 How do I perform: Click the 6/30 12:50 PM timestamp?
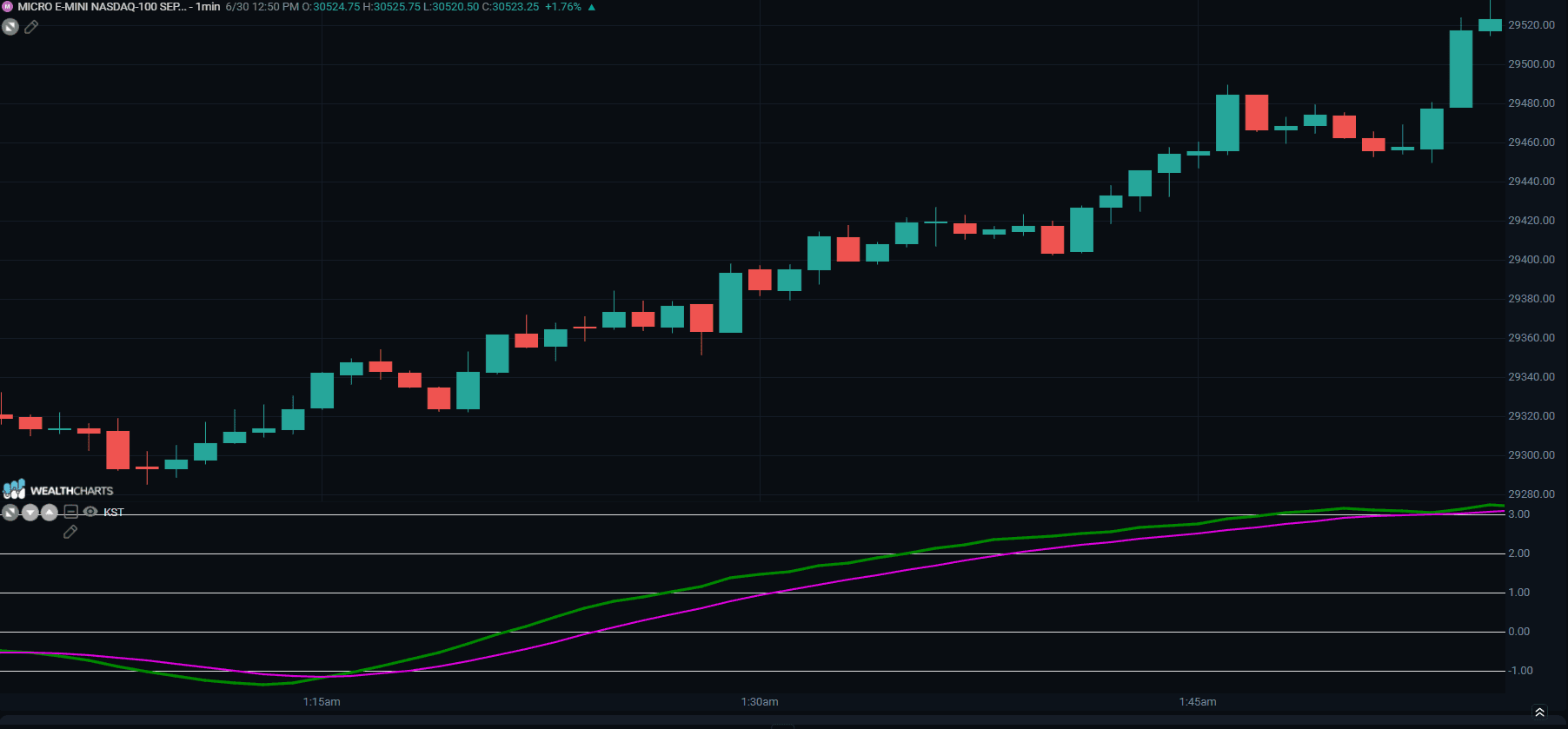pyautogui.click(x=262, y=7)
